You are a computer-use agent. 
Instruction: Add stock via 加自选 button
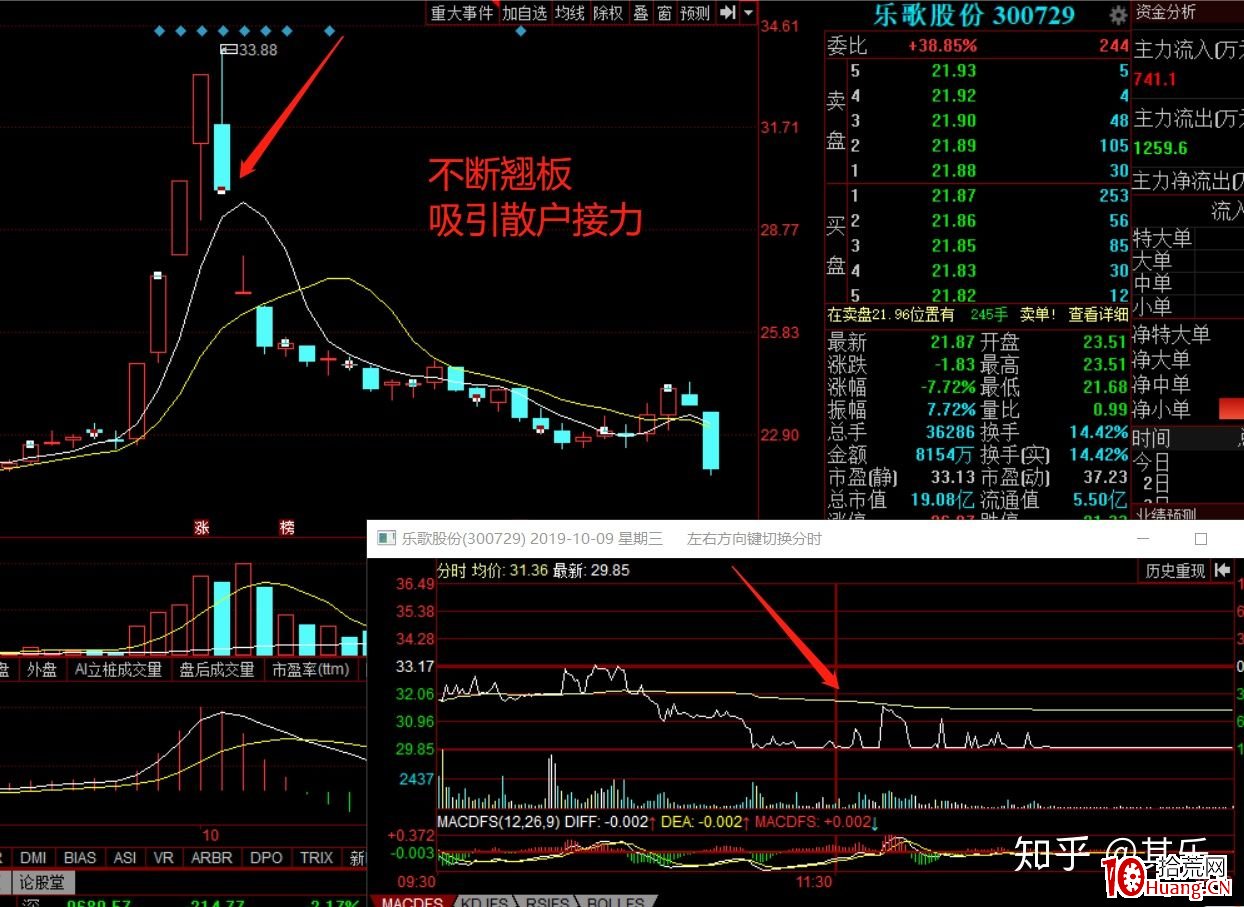(x=525, y=12)
